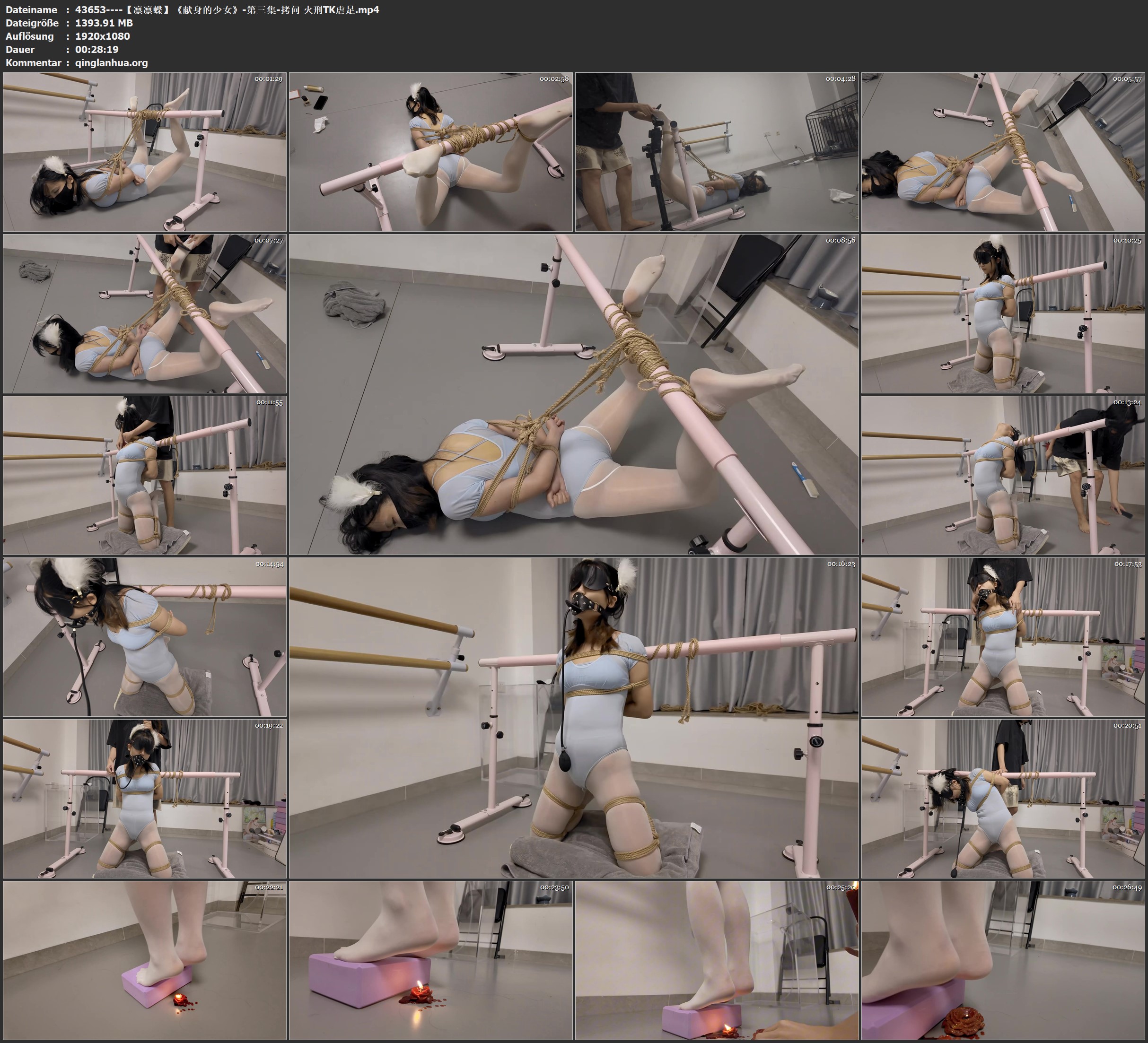Click the frame timestamped 00:13:24
This screenshot has width=1148, height=1043.
point(1003,475)
